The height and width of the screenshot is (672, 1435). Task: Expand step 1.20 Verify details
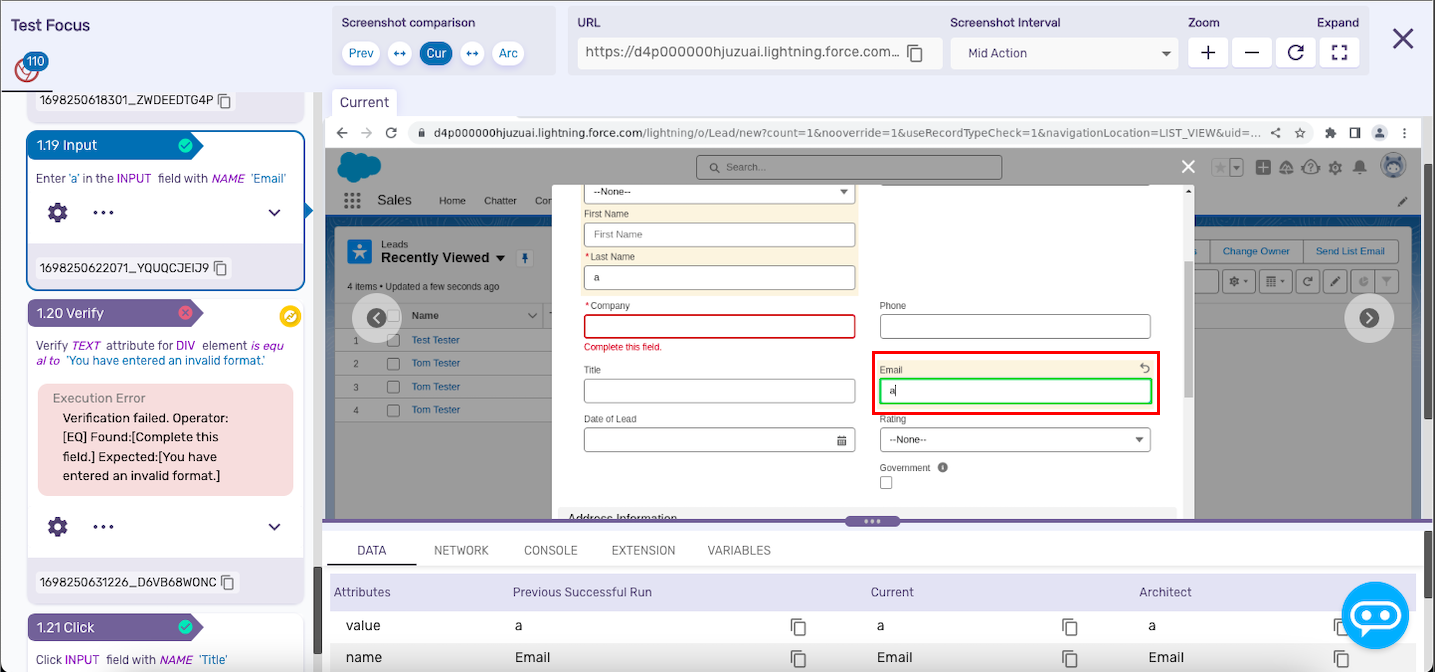[274, 526]
